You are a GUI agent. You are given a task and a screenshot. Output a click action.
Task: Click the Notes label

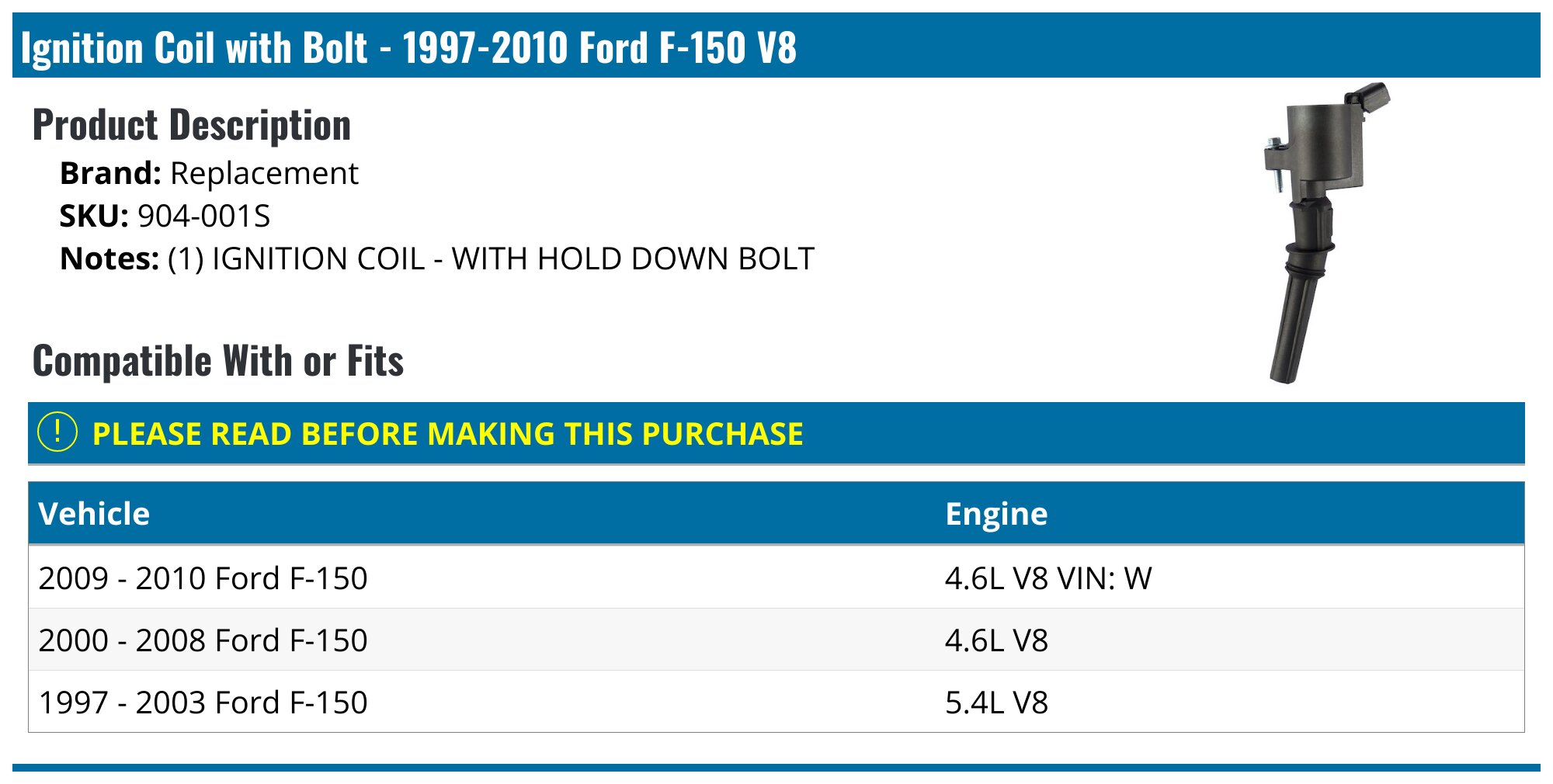(x=109, y=258)
